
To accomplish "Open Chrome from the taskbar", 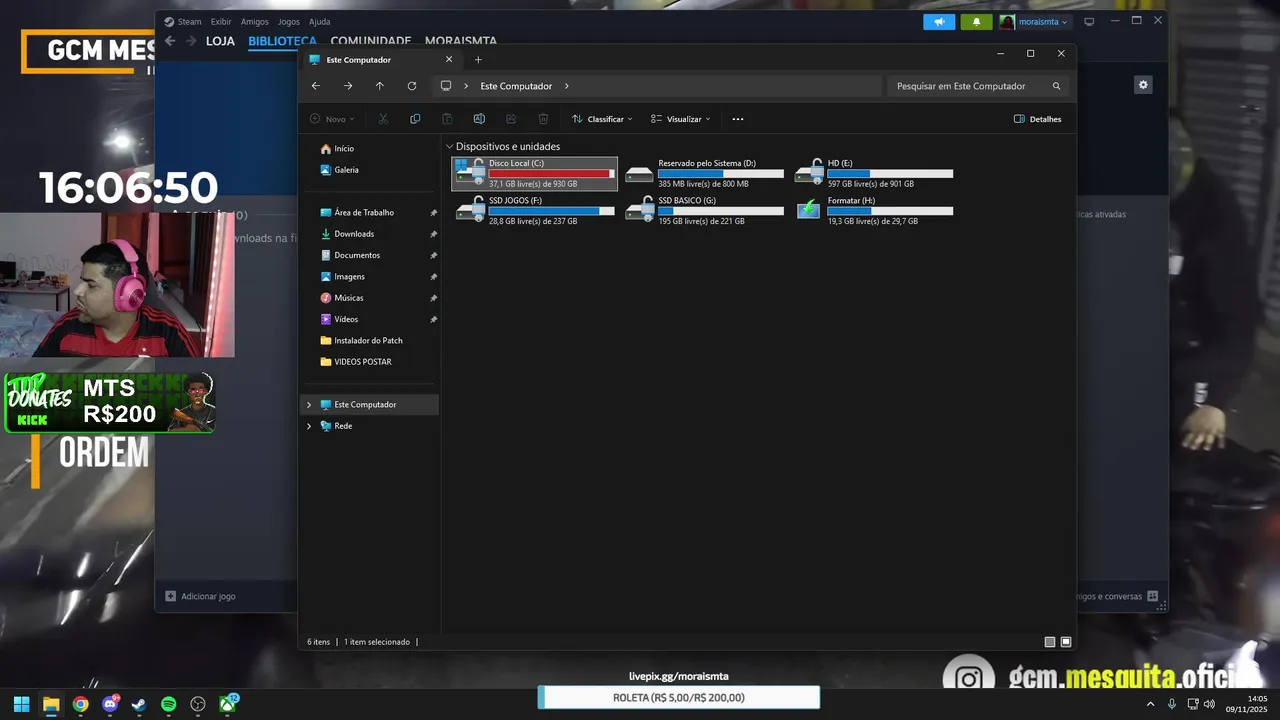I will [80, 704].
